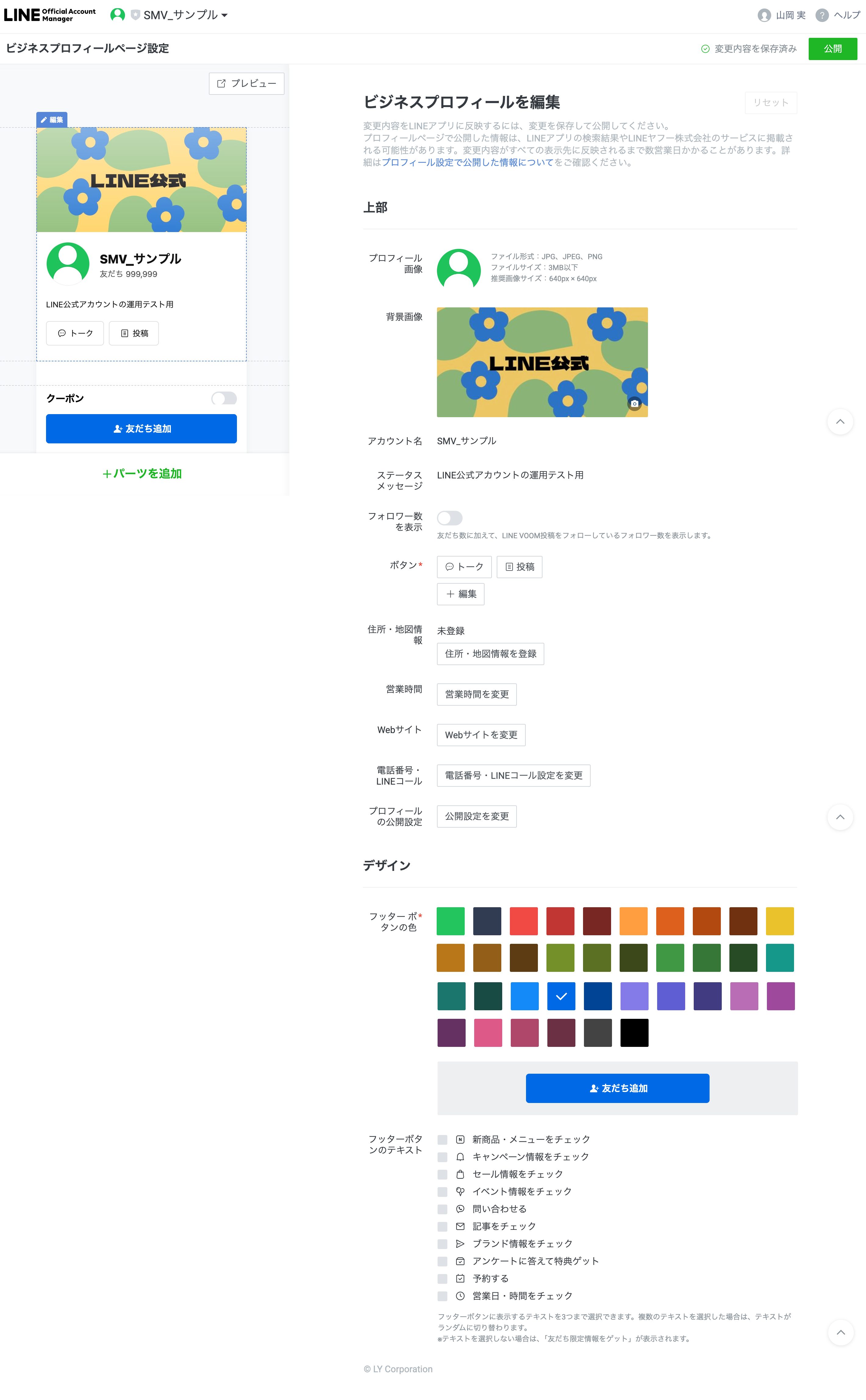
Task: Click the LINE Official Account Manager logo
Action: pos(50,15)
